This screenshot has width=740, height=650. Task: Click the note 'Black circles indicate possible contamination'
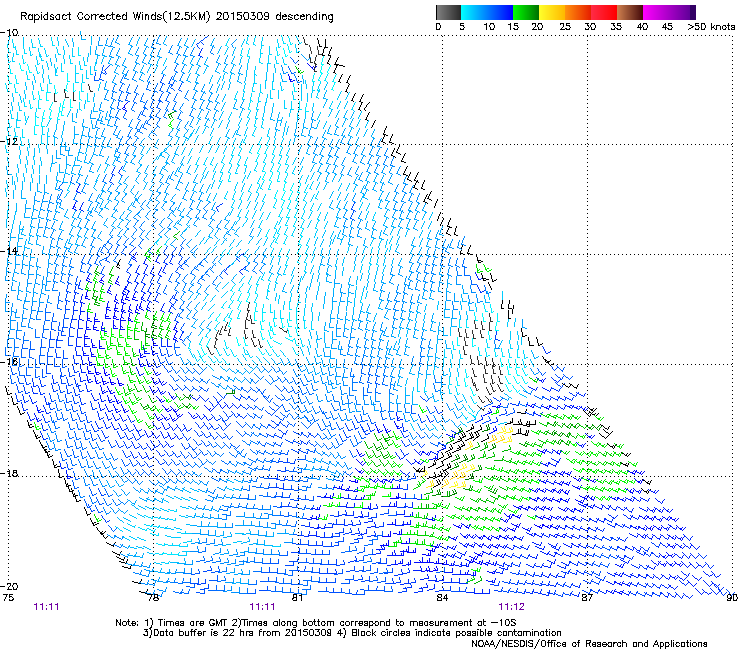pyautogui.click(x=456, y=633)
